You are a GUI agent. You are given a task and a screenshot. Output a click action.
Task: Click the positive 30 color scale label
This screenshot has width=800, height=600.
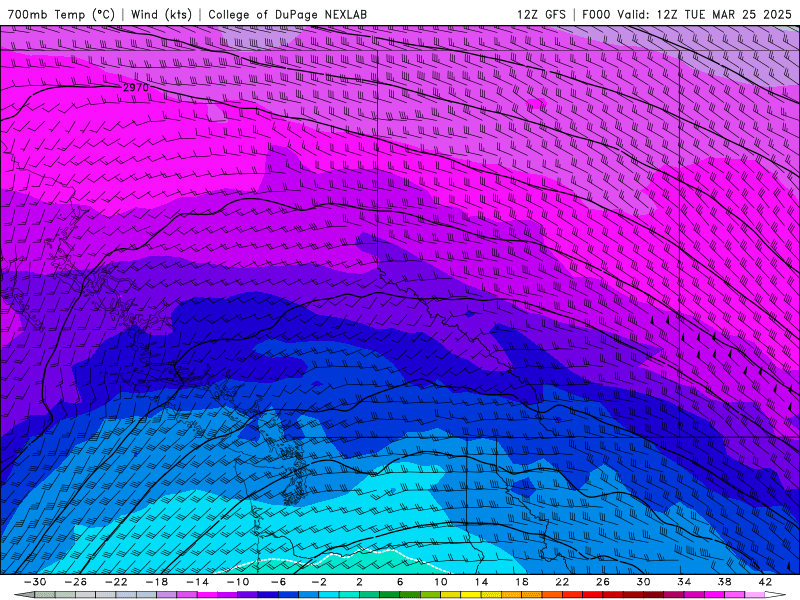[x=643, y=582]
